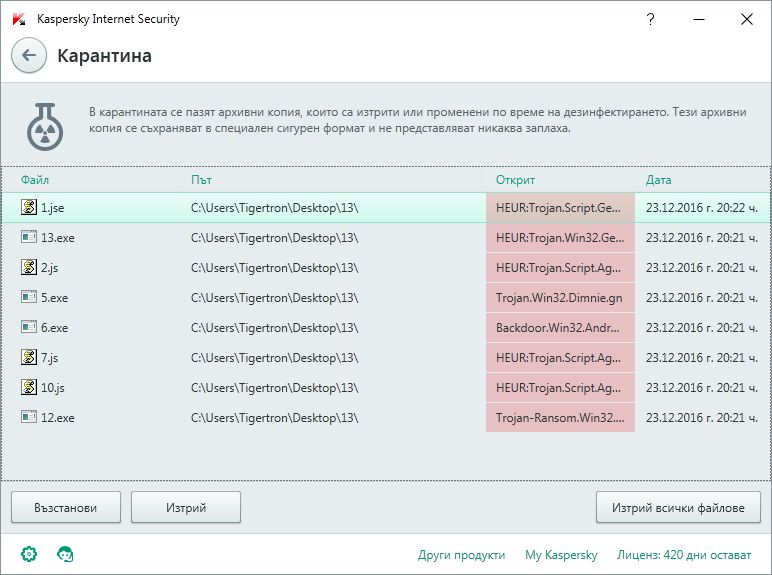Click the script icon next to 1.jse
772x575 pixels.
pos(29,207)
